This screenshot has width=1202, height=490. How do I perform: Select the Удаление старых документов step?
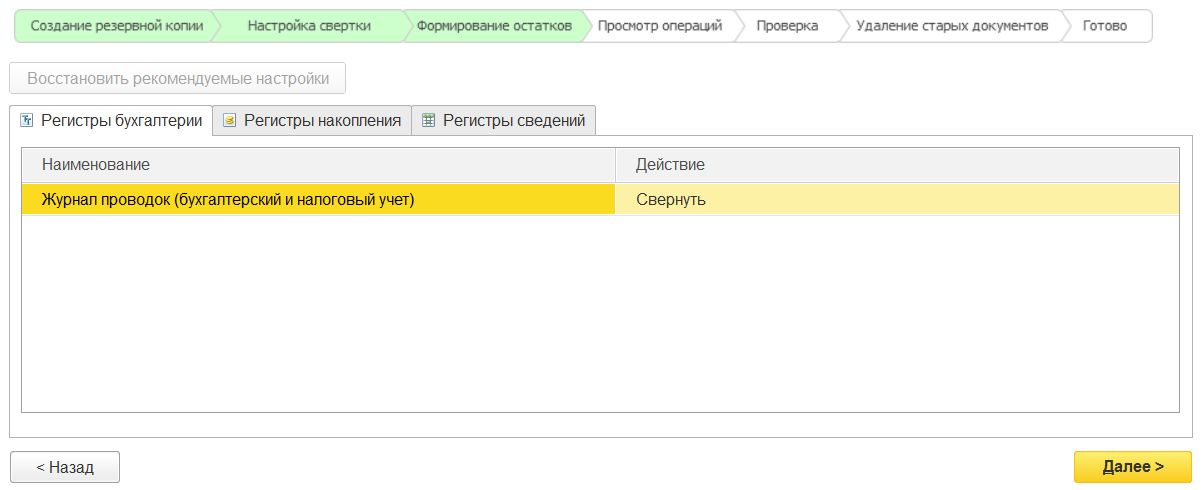(x=952, y=26)
